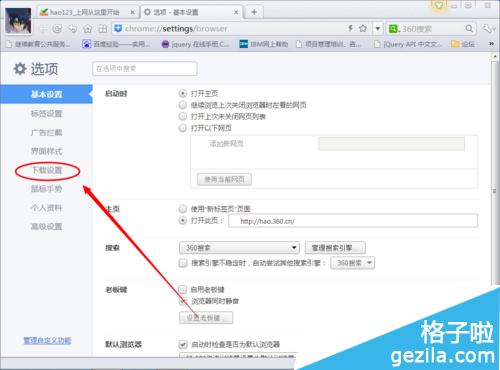Click the 添加新网页 input field

[391, 144]
